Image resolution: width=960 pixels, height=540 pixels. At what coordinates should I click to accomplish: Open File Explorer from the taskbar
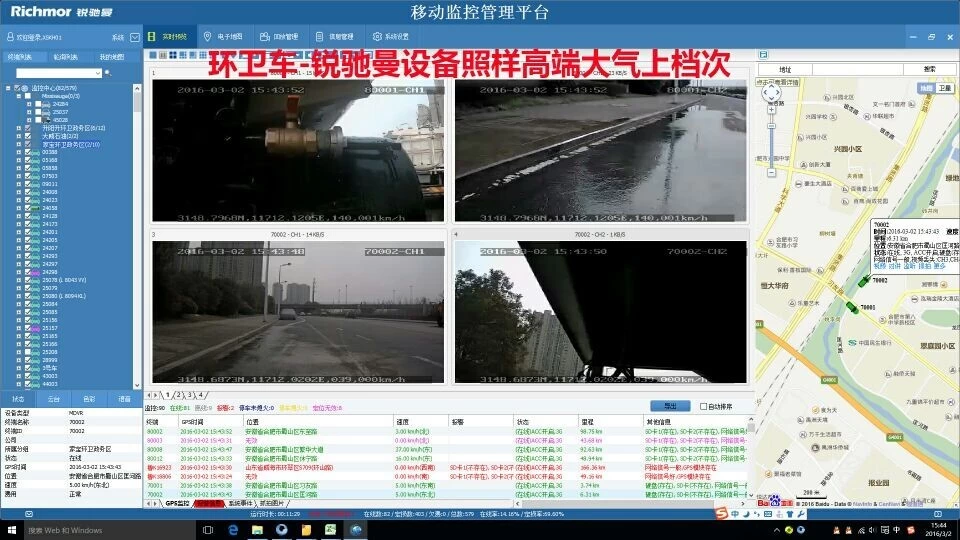pyautogui.click(x=257, y=530)
